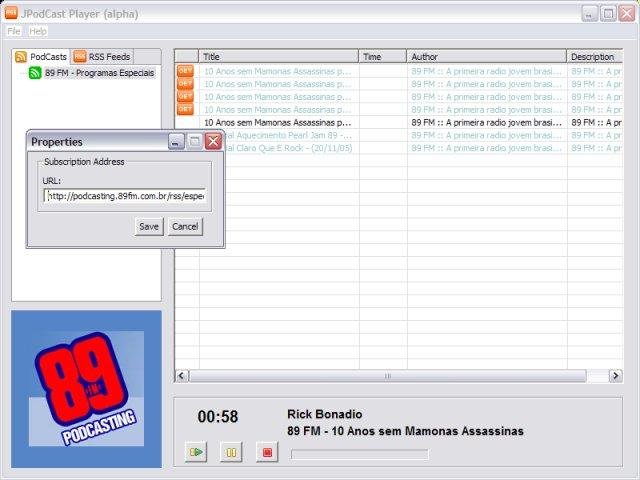640x480 pixels.
Task: Click the play button in player
Action: (196, 452)
